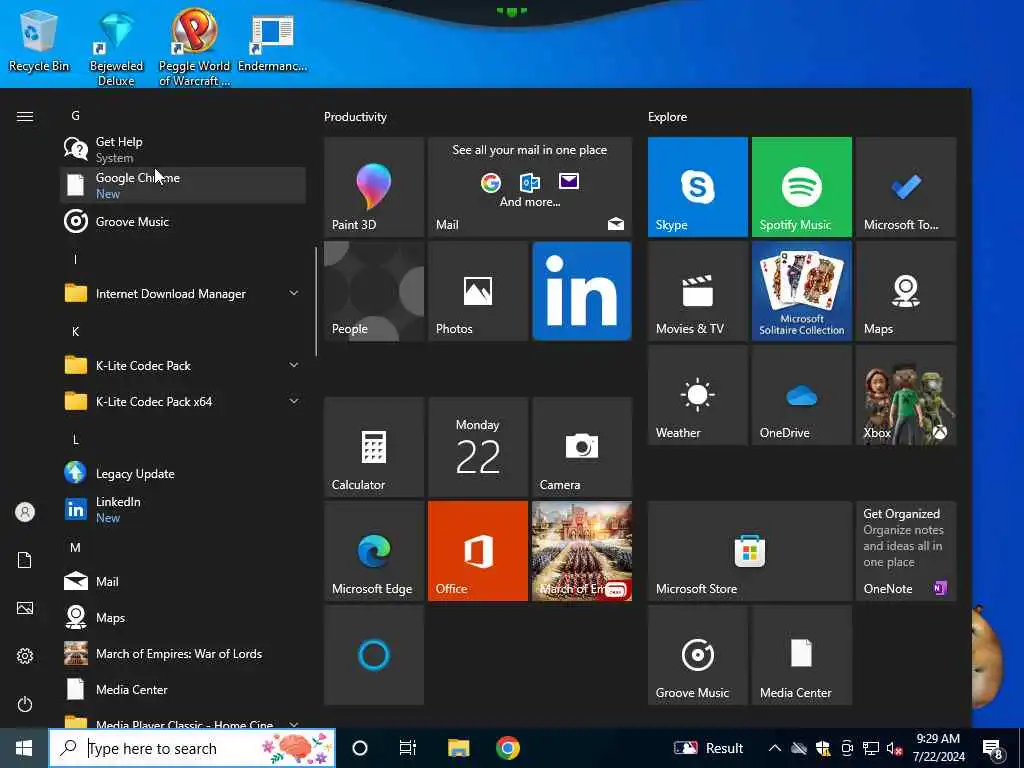Screen dimensions: 1024x768
Task: Select the Productivity group heading
Action: point(355,117)
